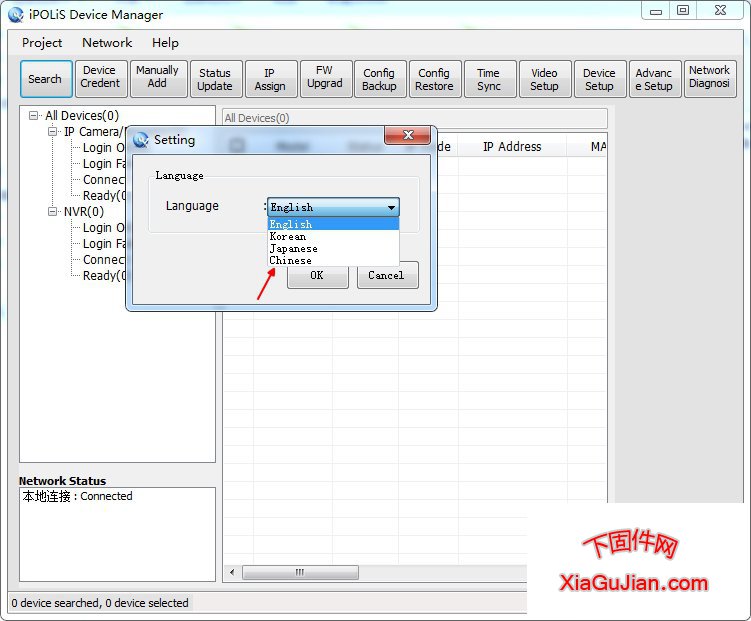Screen dimensions: 751x621
Task: Click scrollbar left arrow
Action: [232, 572]
